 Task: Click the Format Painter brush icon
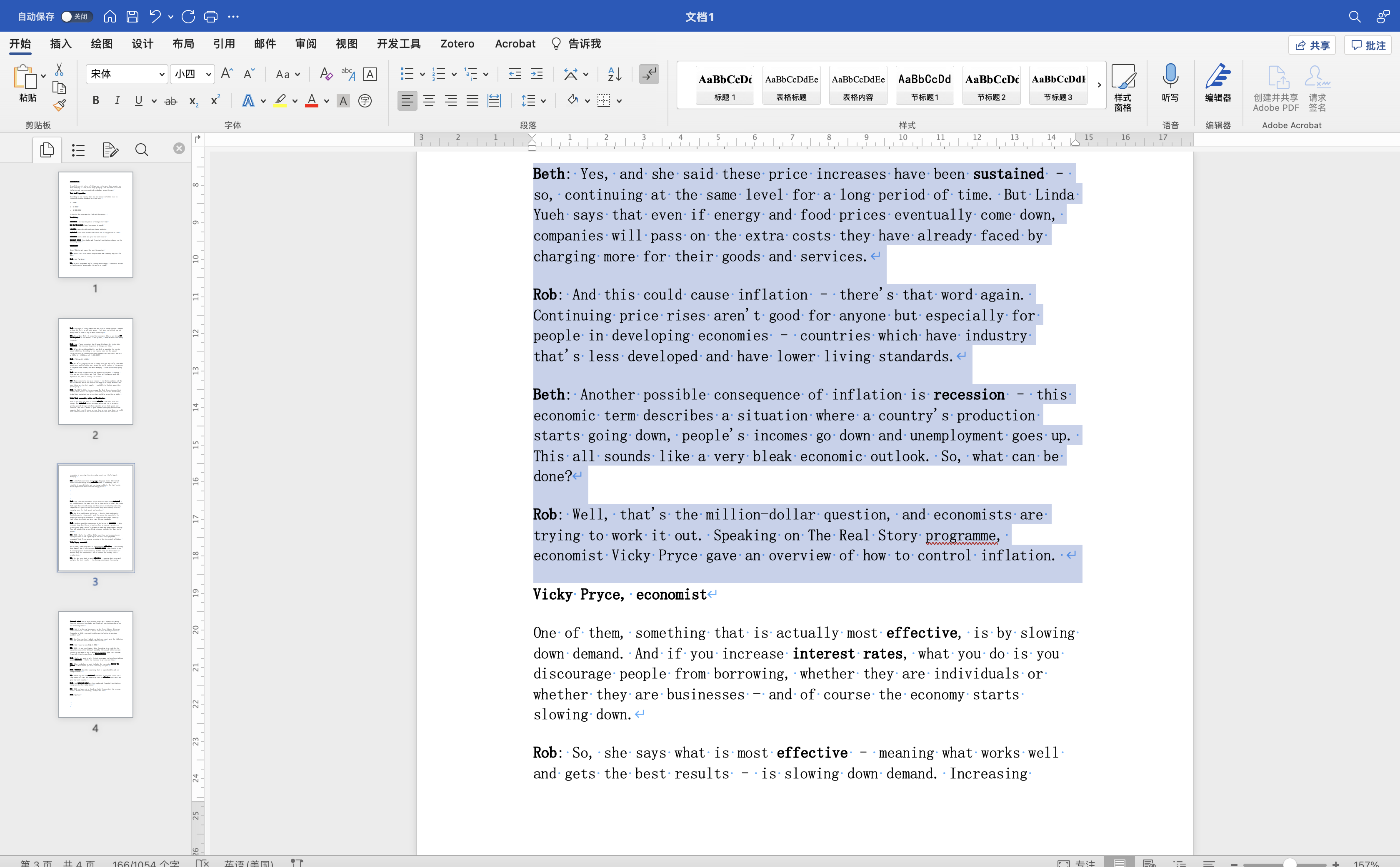59,105
